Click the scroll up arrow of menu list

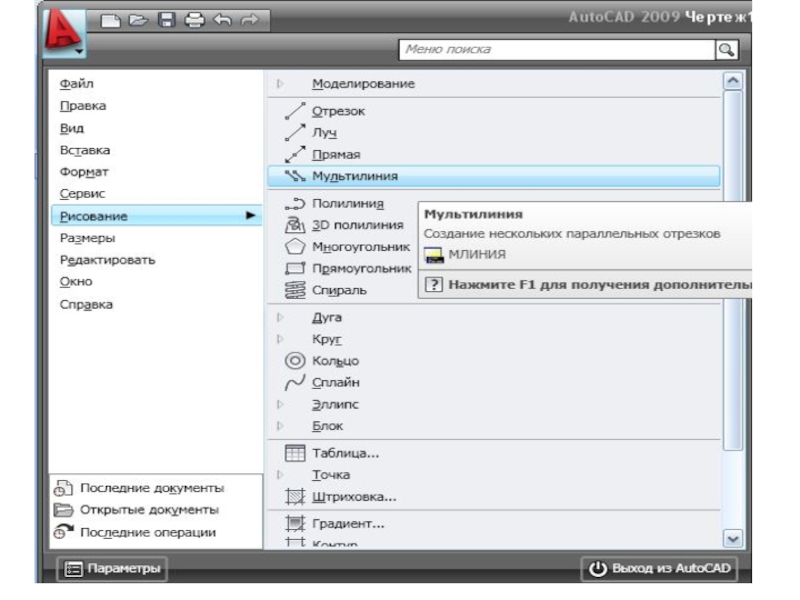click(x=733, y=81)
